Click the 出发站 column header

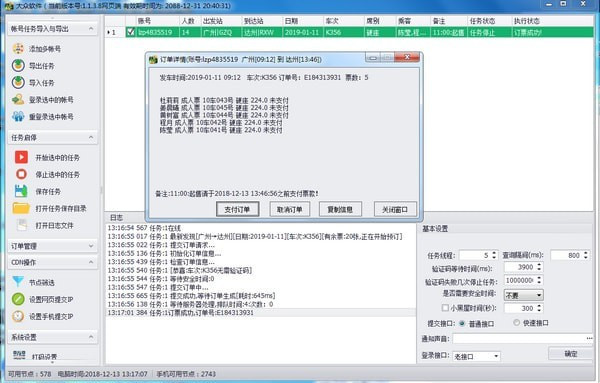coord(222,21)
